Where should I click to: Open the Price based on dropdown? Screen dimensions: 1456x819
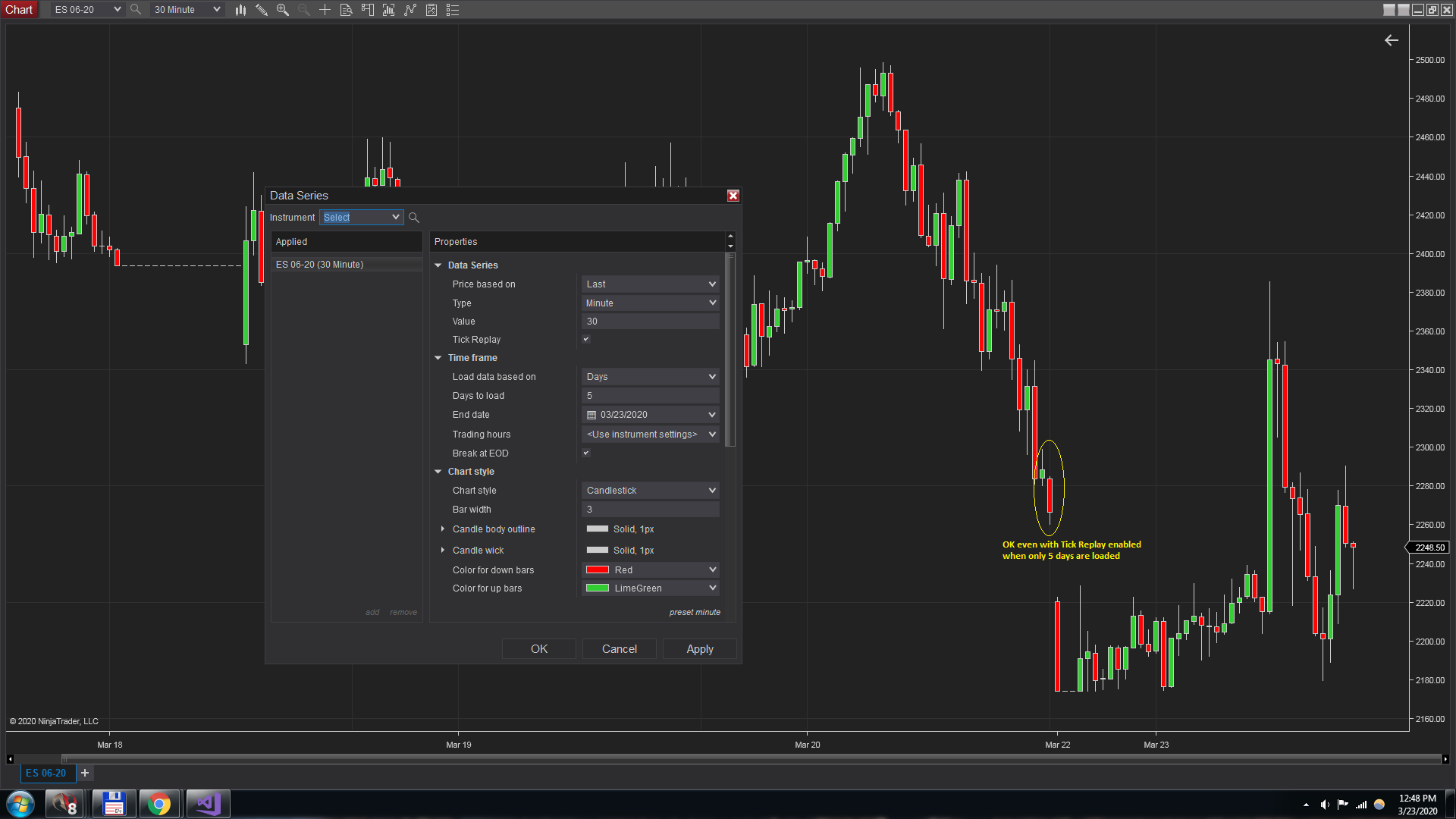click(650, 284)
